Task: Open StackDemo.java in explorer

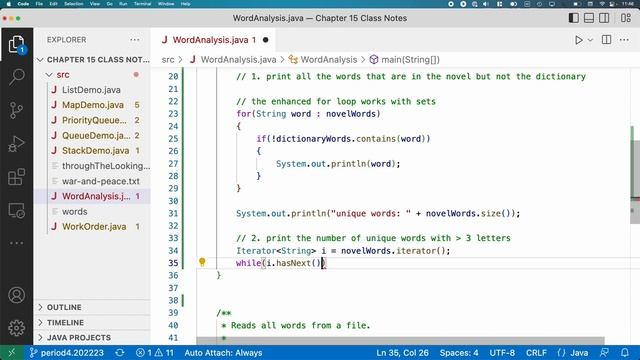Action: pyautogui.click(x=93, y=151)
